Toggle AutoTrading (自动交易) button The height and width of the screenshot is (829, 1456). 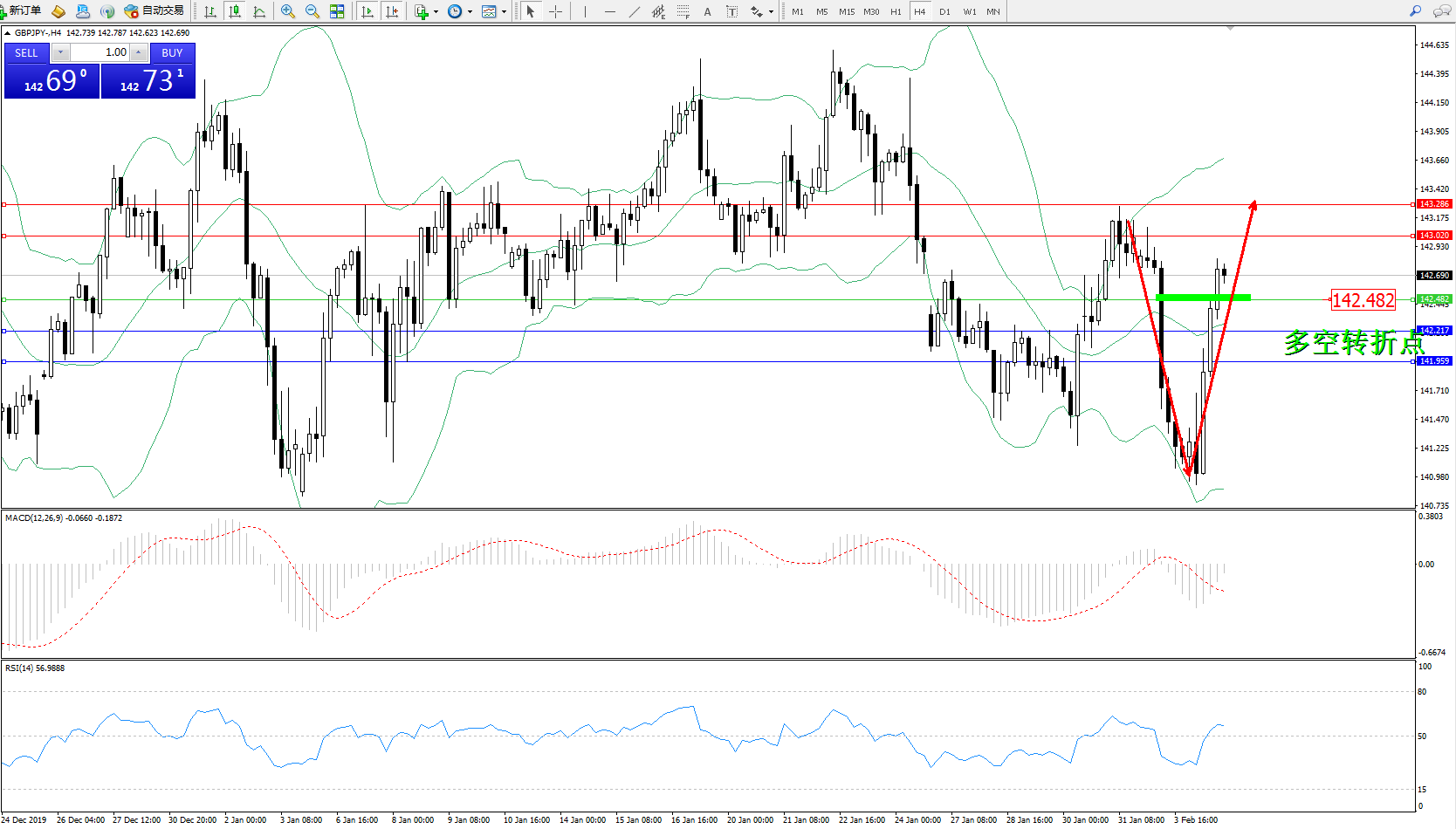pos(155,11)
